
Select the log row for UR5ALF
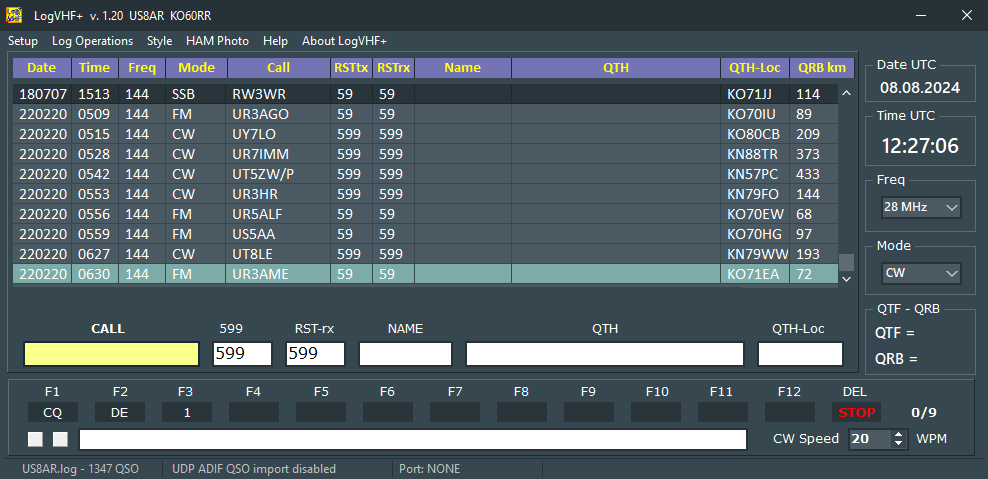click(425, 214)
